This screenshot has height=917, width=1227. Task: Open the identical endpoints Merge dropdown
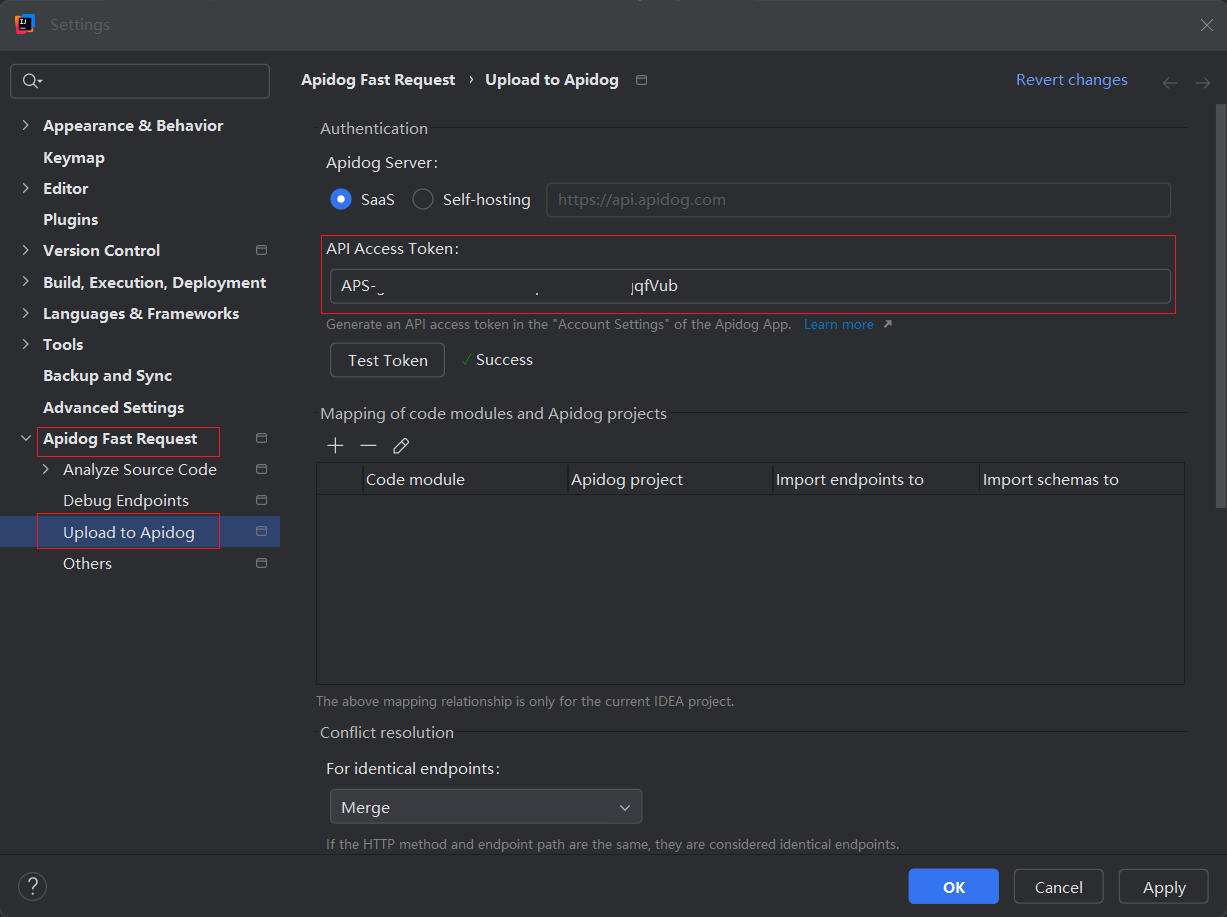[486, 807]
